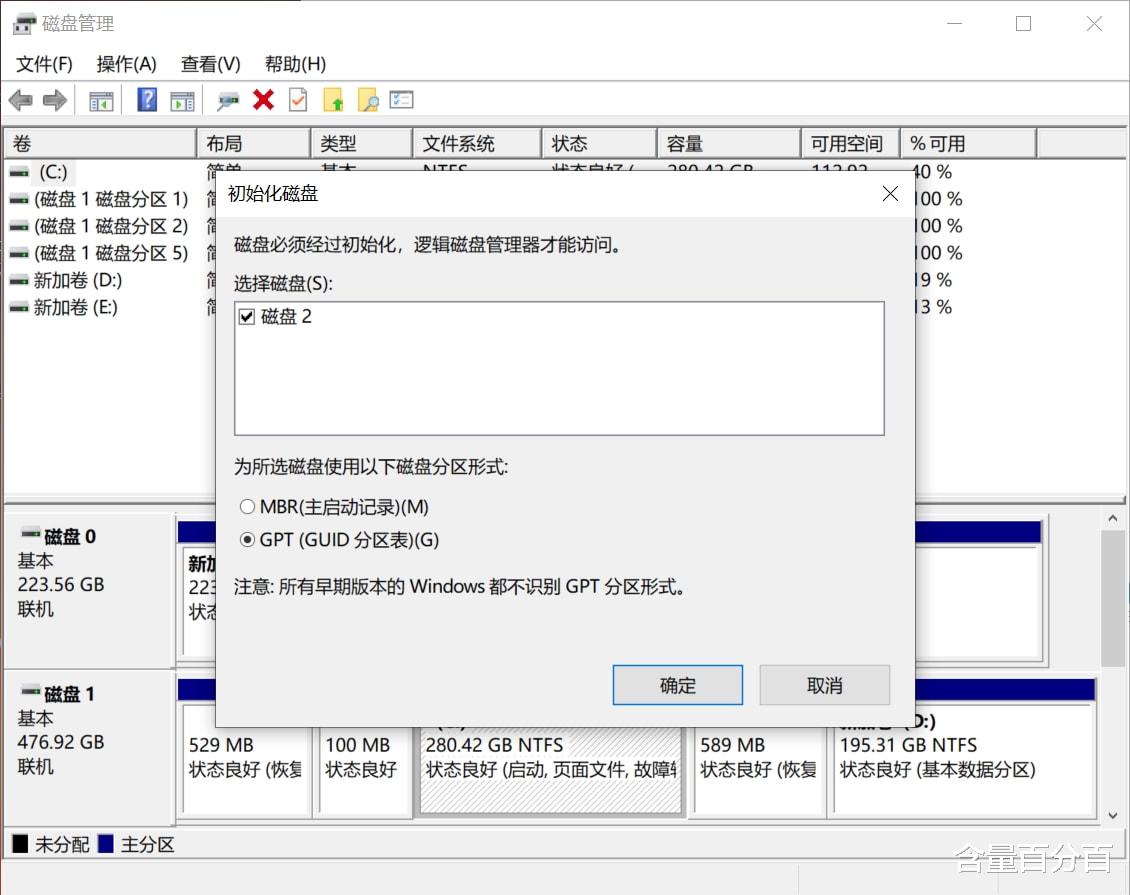
Task: Select the GPT (GUID 分区表) radio button
Action: [x=247, y=540]
